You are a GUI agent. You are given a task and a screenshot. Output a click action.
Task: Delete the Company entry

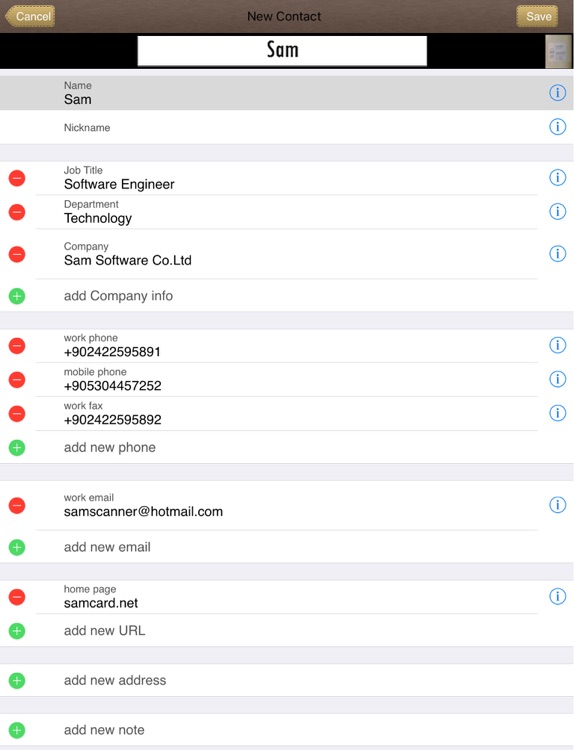17,254
